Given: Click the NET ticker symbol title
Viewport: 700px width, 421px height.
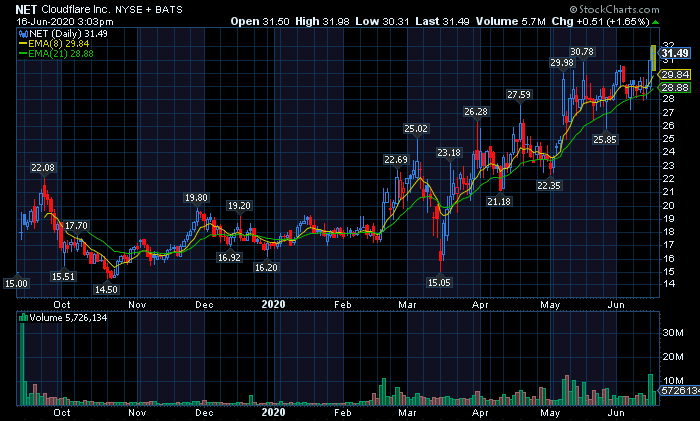Looking at the screenshot, I should 26,9.
